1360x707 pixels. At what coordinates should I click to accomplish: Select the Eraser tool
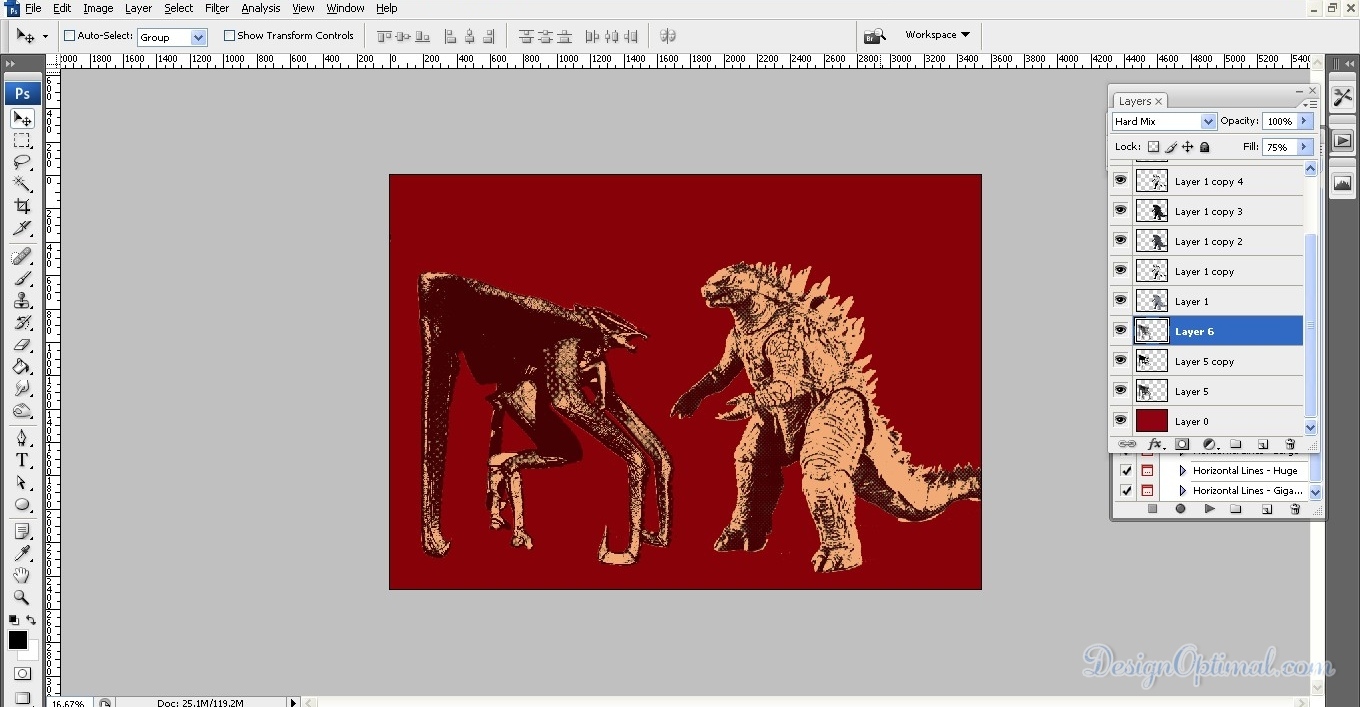coord(22,344)
